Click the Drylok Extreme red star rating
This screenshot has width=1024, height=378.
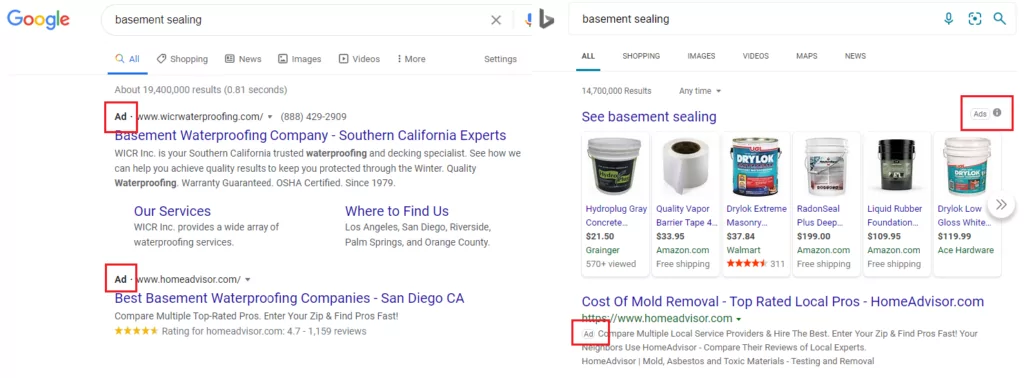coord(746,264)
